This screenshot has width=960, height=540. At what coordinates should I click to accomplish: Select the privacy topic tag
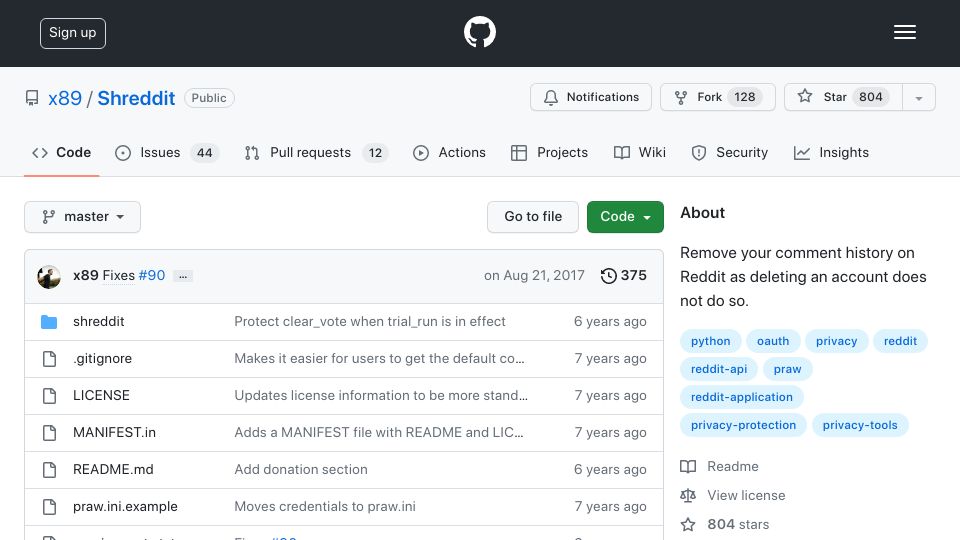tap(836, 341)
